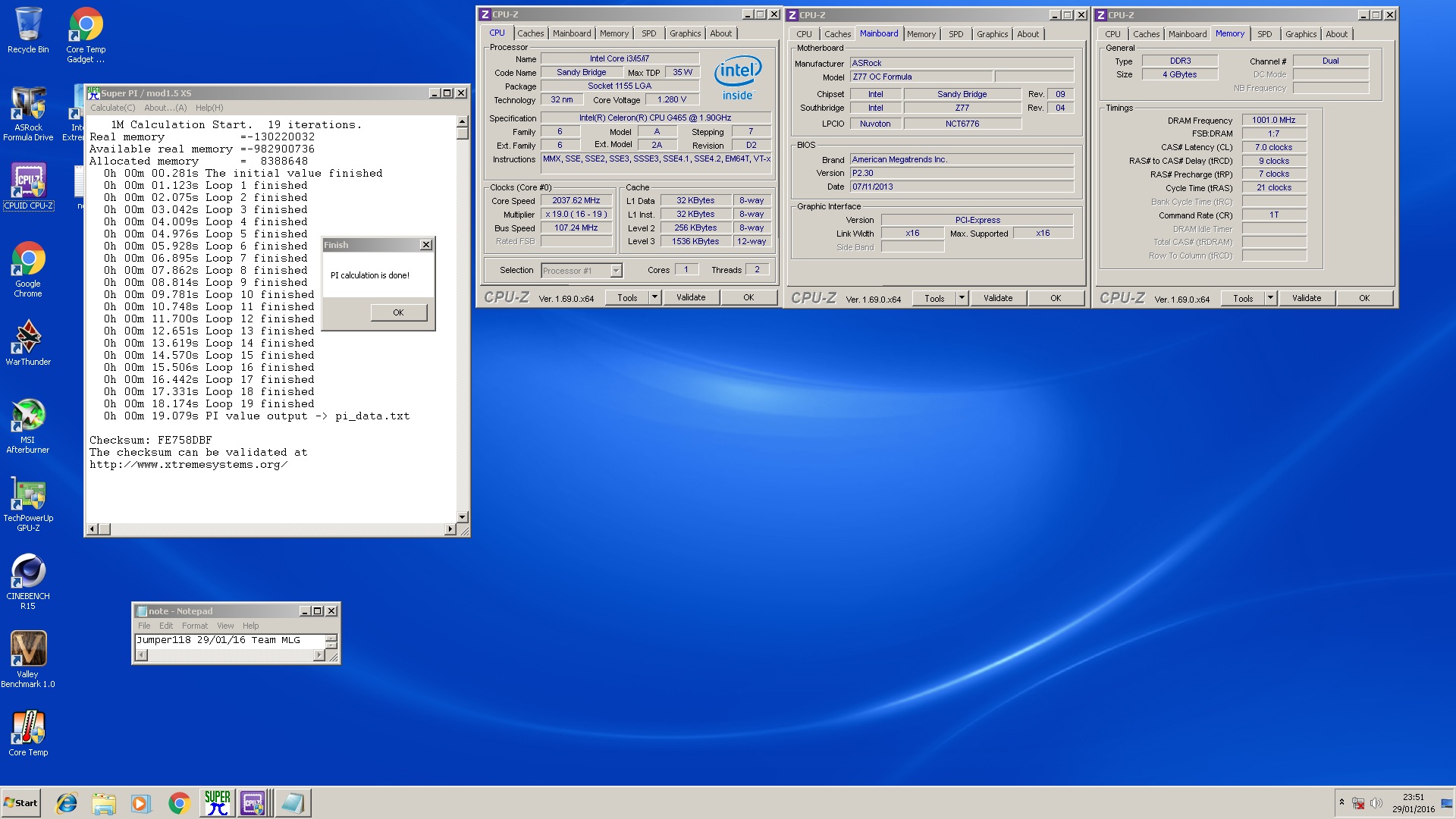
Task: Open Valley Benchmark 1.0 desktop icon
Action: coord(28,660)
